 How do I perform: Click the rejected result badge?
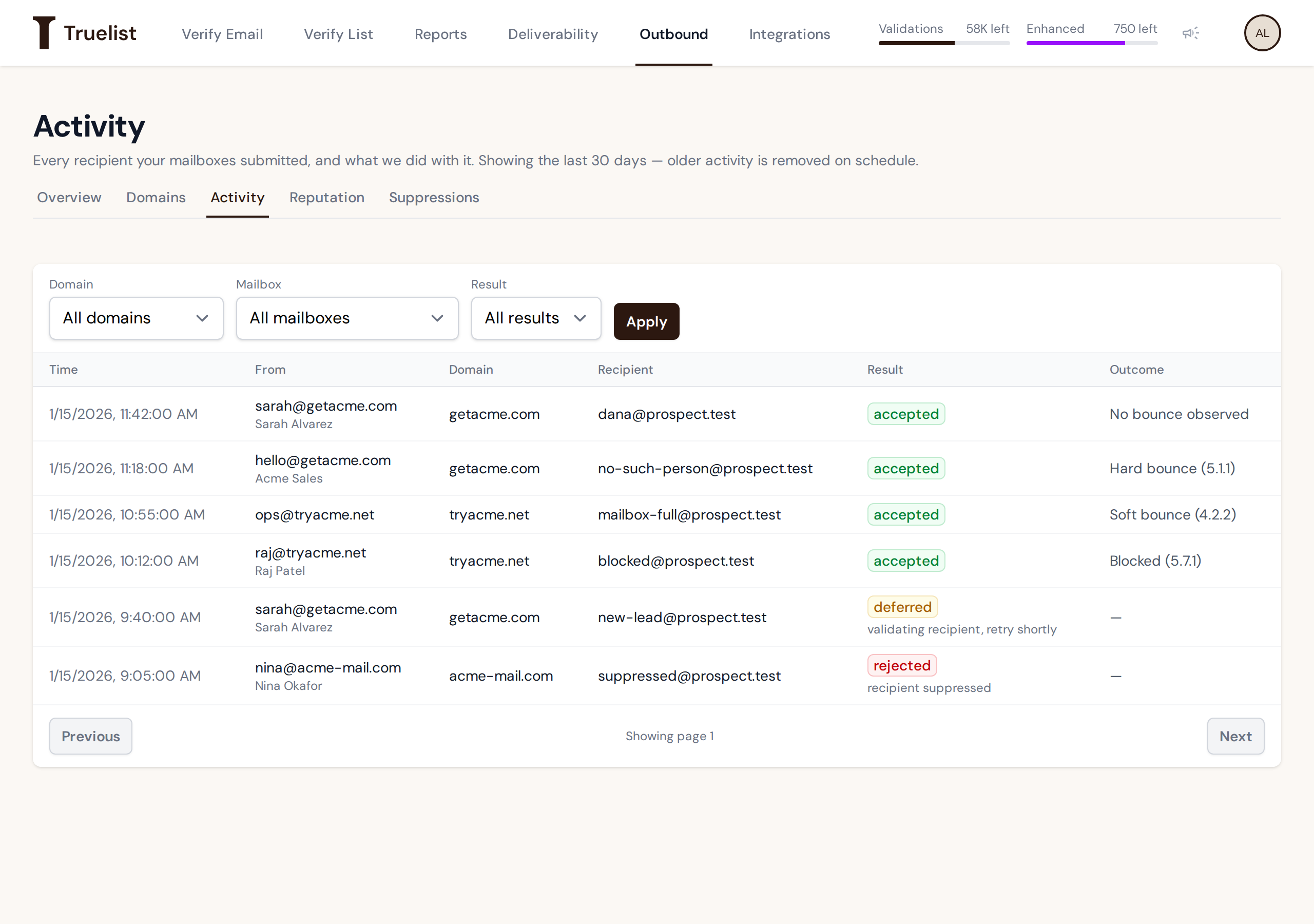pos(902,665)
